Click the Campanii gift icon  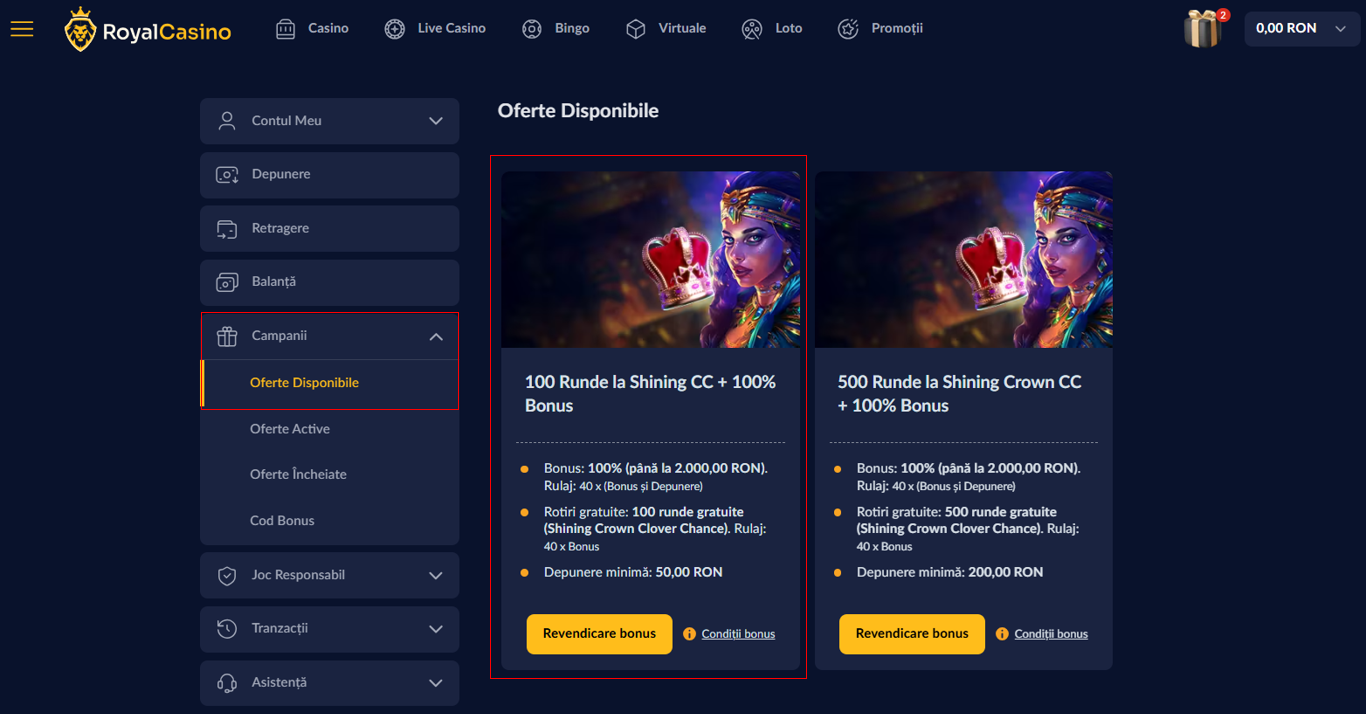click(x=227, y=336)
